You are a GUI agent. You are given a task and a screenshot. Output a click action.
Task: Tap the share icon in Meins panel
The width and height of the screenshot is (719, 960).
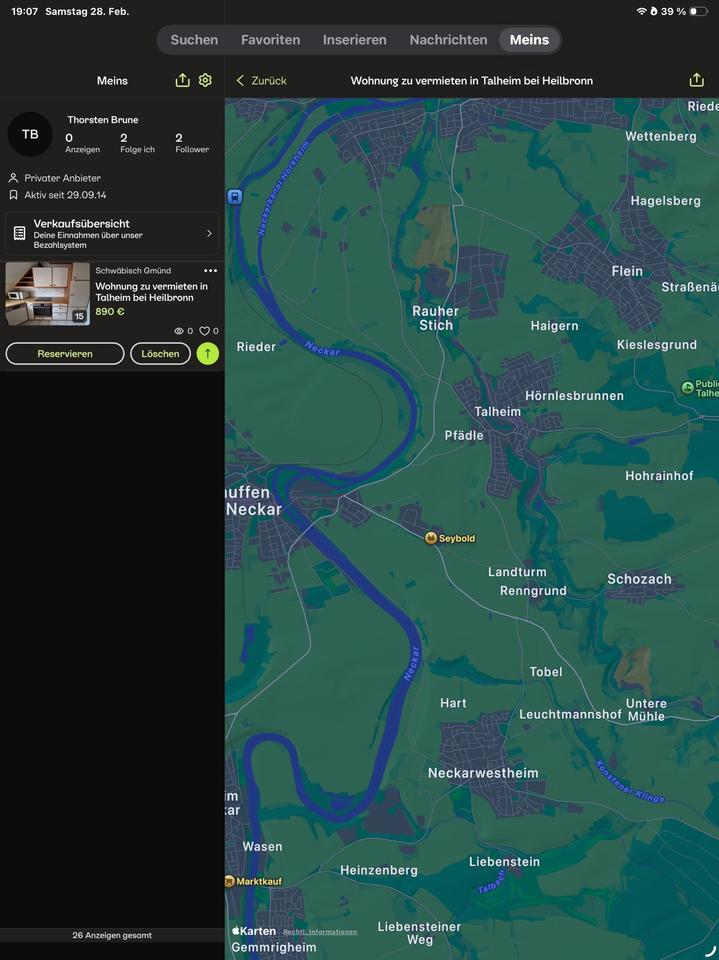(182, 80)
